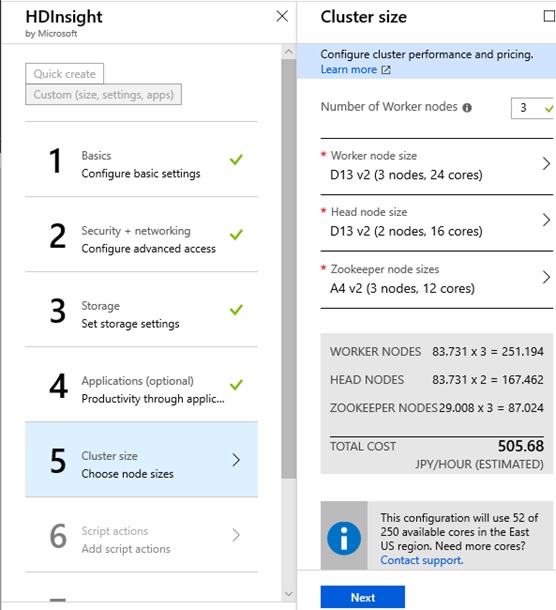The width and height of the screenshot is (556, 610).
Task: Click the ZOOKEEPER NODES cost line 87.024
Action: pyautogui.click(x=437, y=408)
